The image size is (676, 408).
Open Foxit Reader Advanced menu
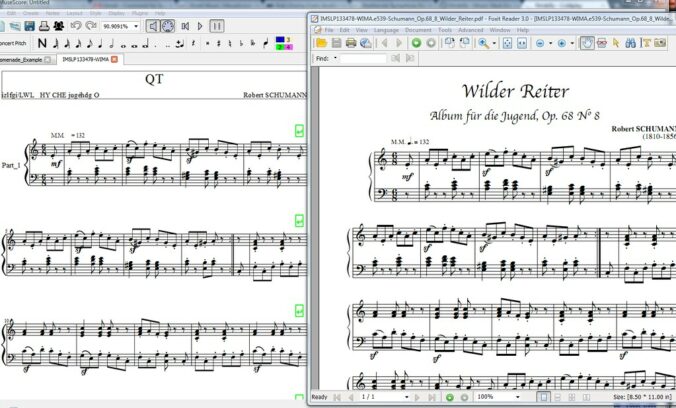pos(470,30)
